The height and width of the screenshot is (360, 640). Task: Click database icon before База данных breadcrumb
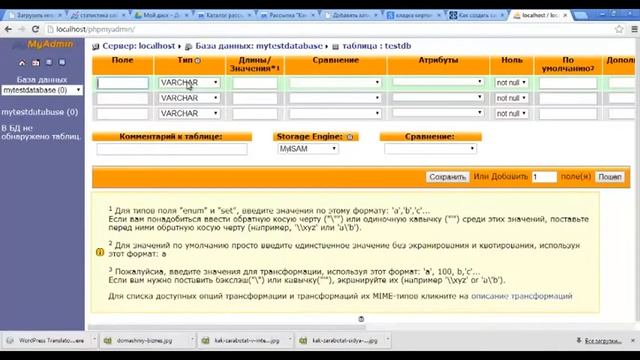click(x=189, y=47)
